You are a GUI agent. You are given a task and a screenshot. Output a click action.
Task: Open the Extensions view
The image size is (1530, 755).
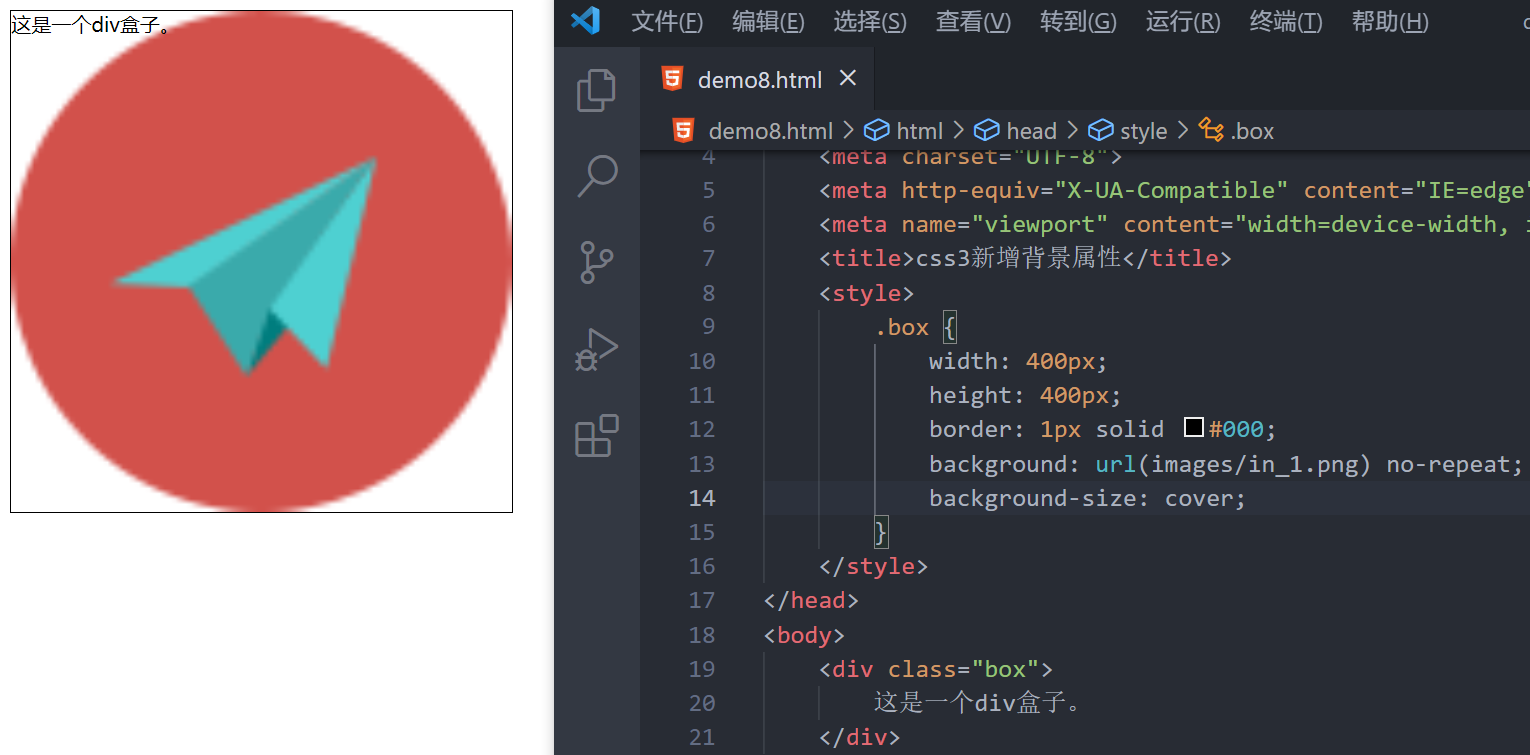[597, 436]
